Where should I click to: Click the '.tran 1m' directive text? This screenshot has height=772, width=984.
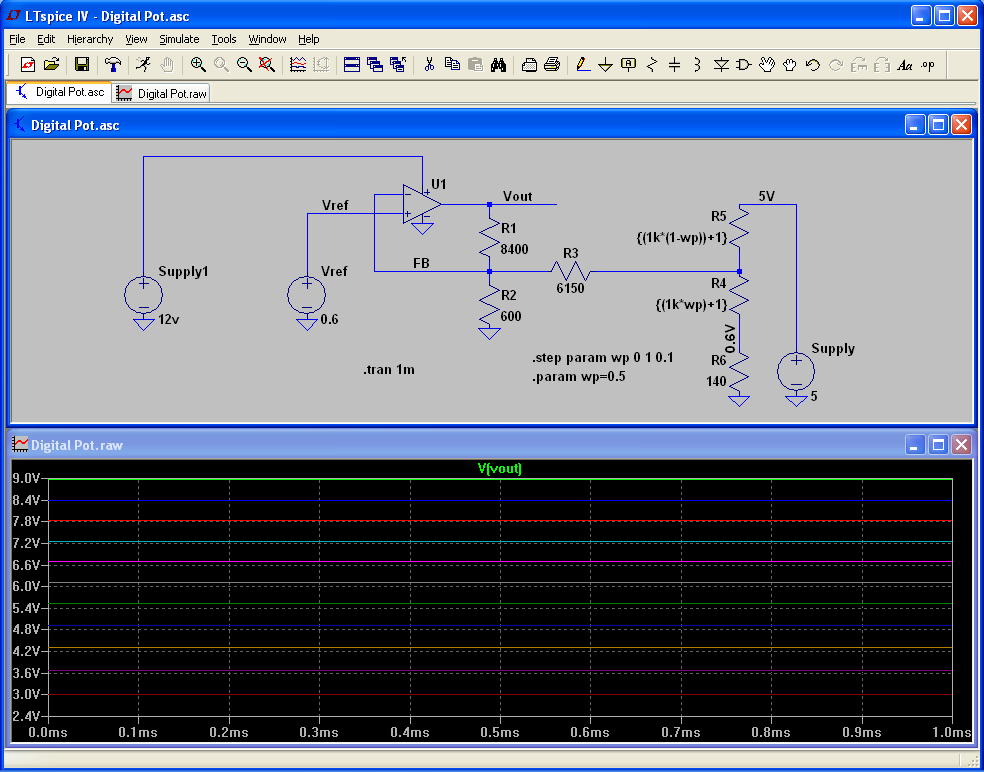click(x=388, y=370)
